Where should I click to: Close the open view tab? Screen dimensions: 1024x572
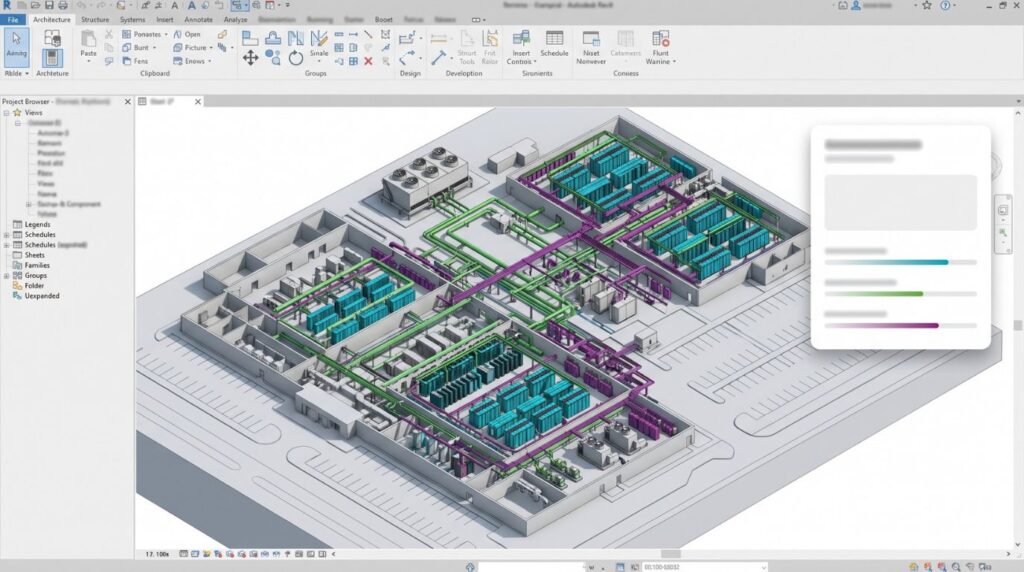tap(198, 102)
